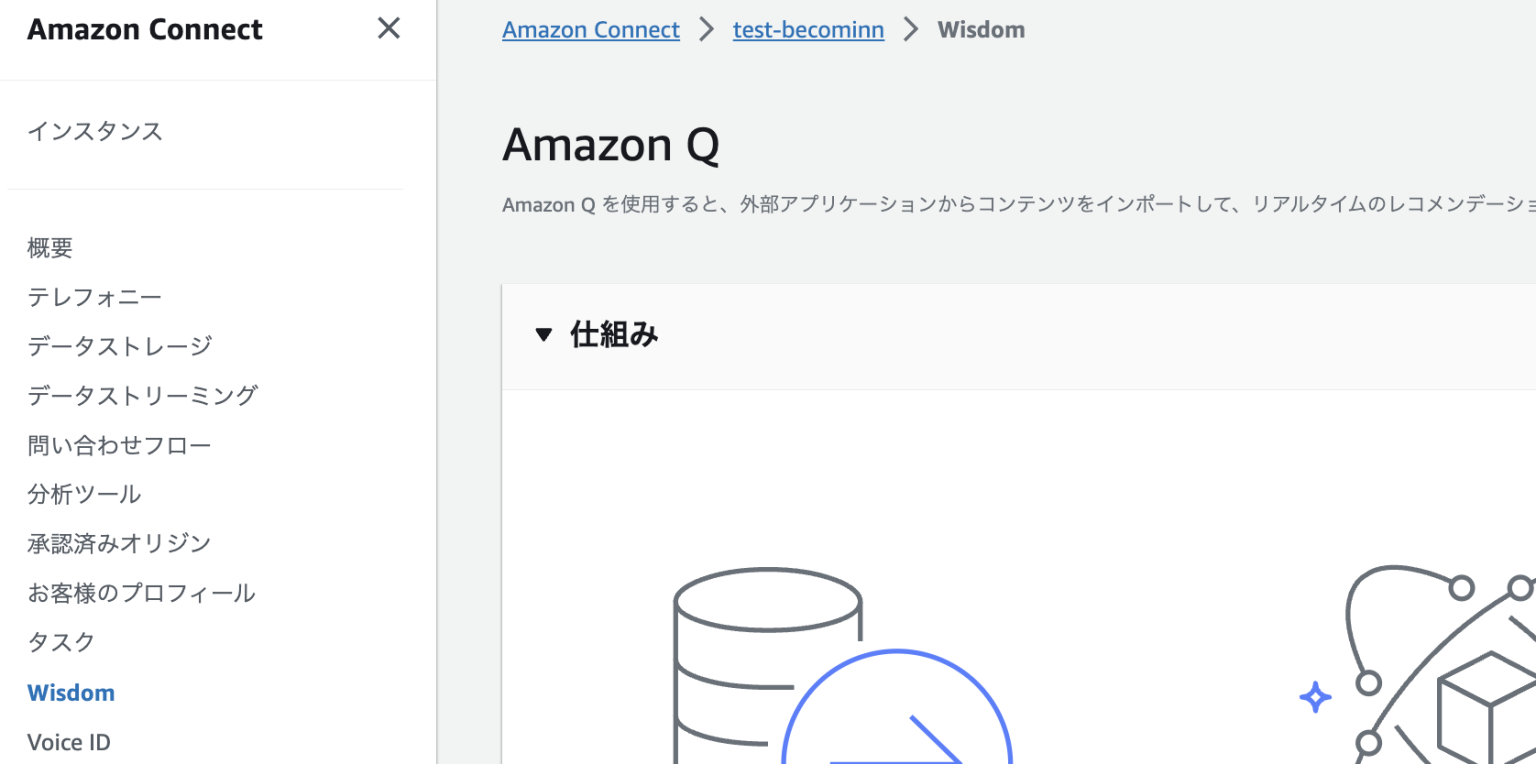The image size is (1536, 764).
Task: Open the 概要 section in the sidebar
Action: click(x=49, y=247)
